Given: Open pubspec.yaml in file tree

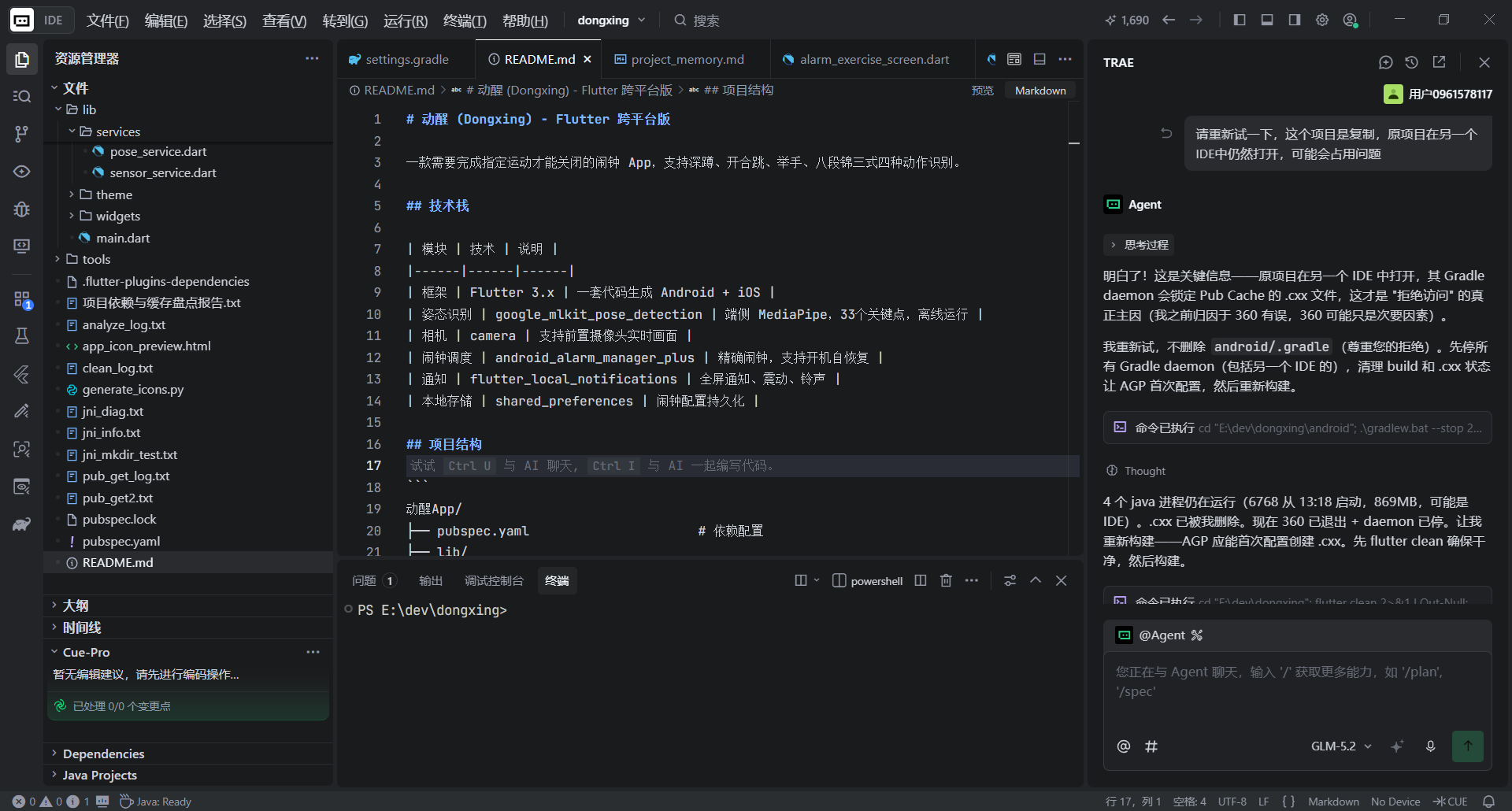Looking at the screenshot, I should (121, 541).
